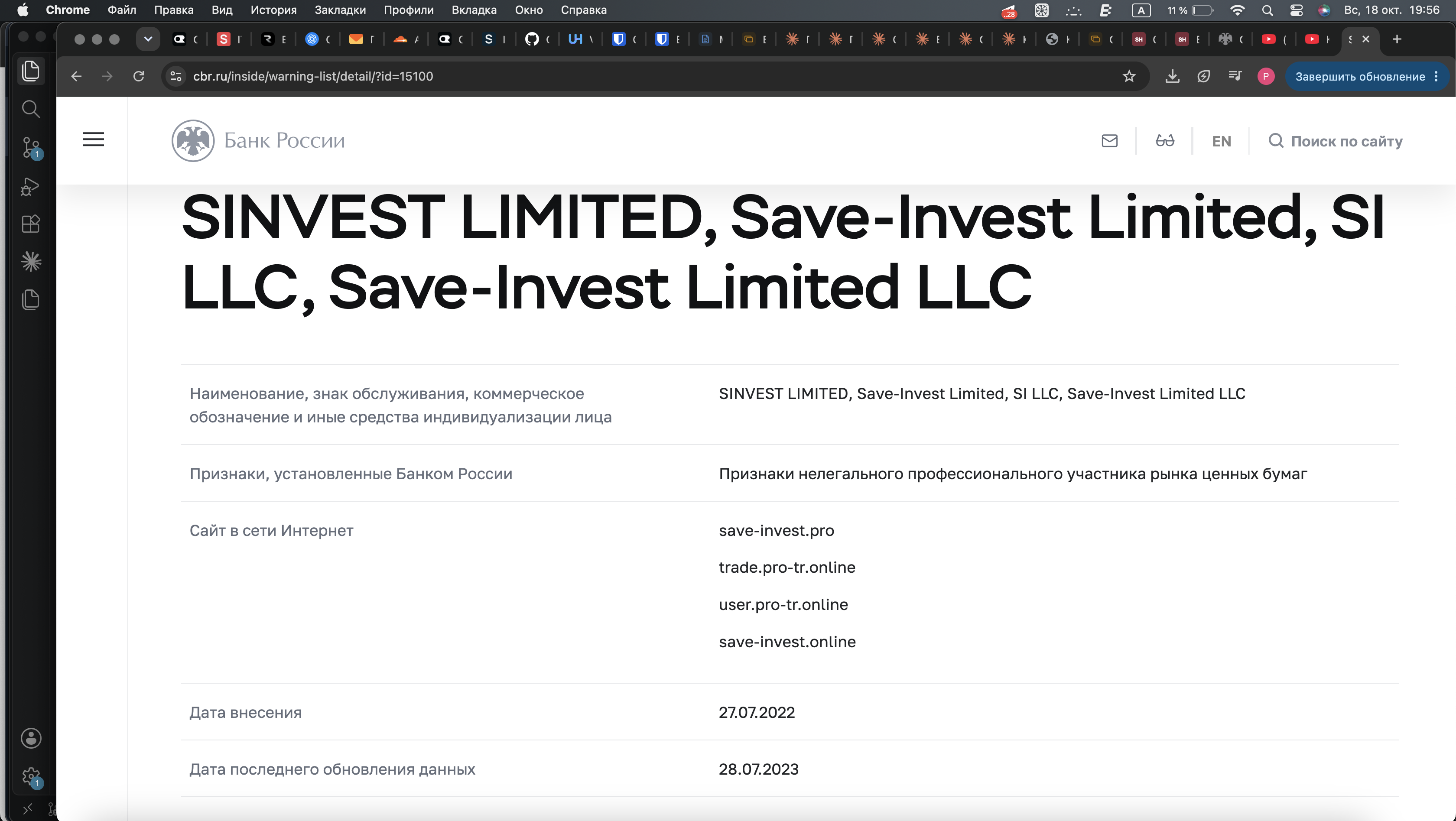Click the date value 27.07.2022

click(756, 713)
